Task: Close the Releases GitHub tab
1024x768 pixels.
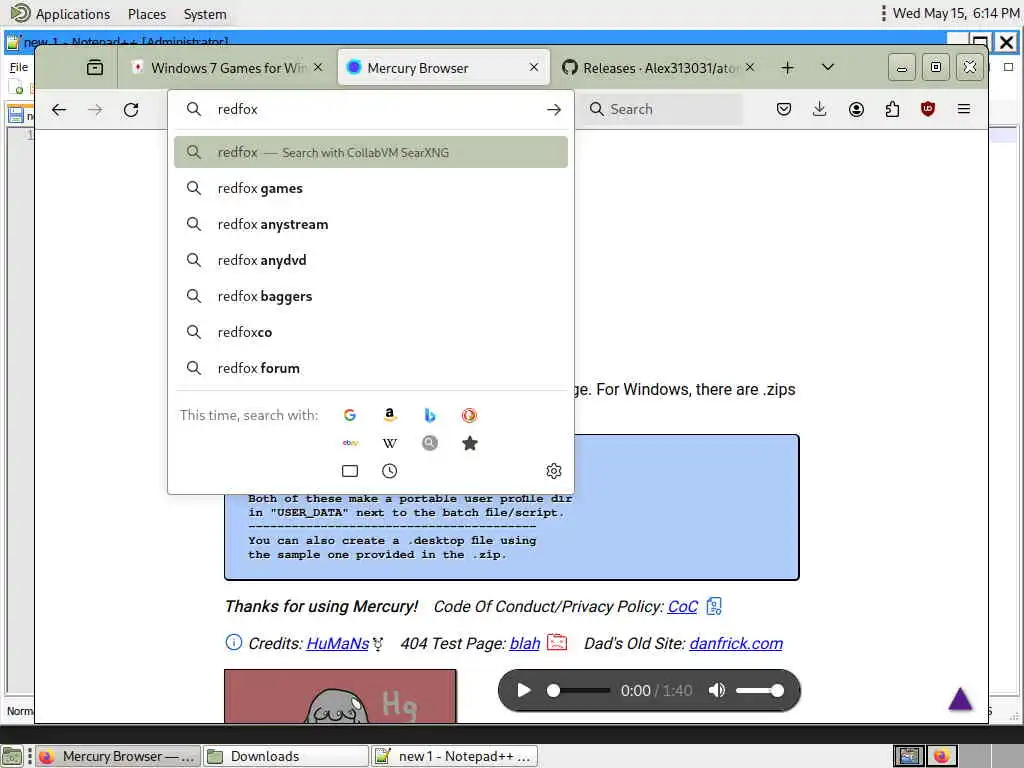Action: (750, 67)
